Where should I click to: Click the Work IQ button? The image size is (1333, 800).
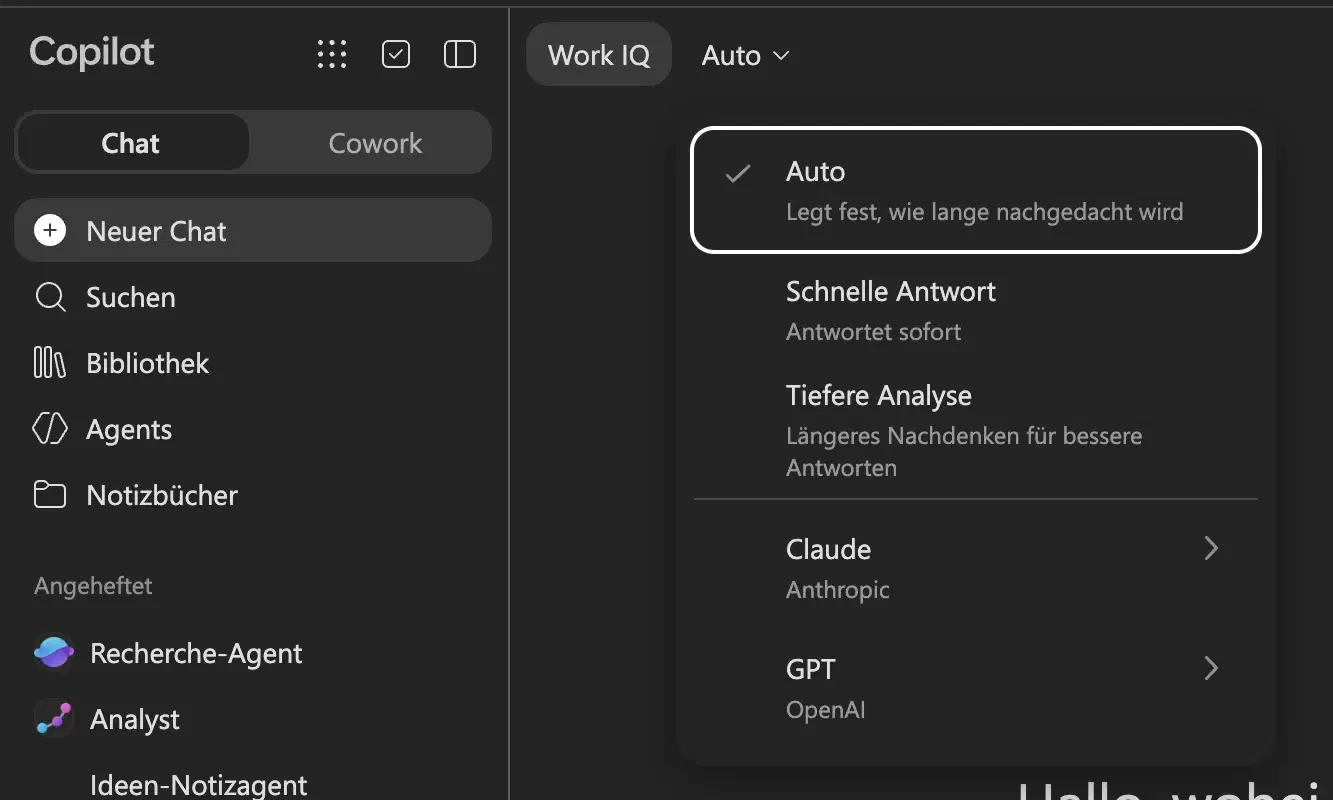[x=599, y=54]
